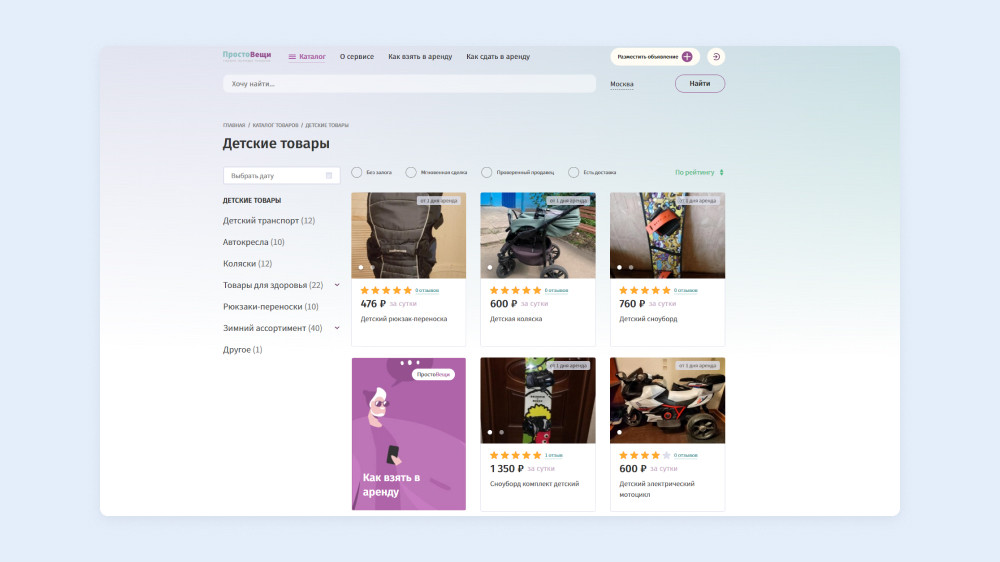Open the backpack carrier product photo
This screenshot has width=1000, height=562.
point(409,235)
